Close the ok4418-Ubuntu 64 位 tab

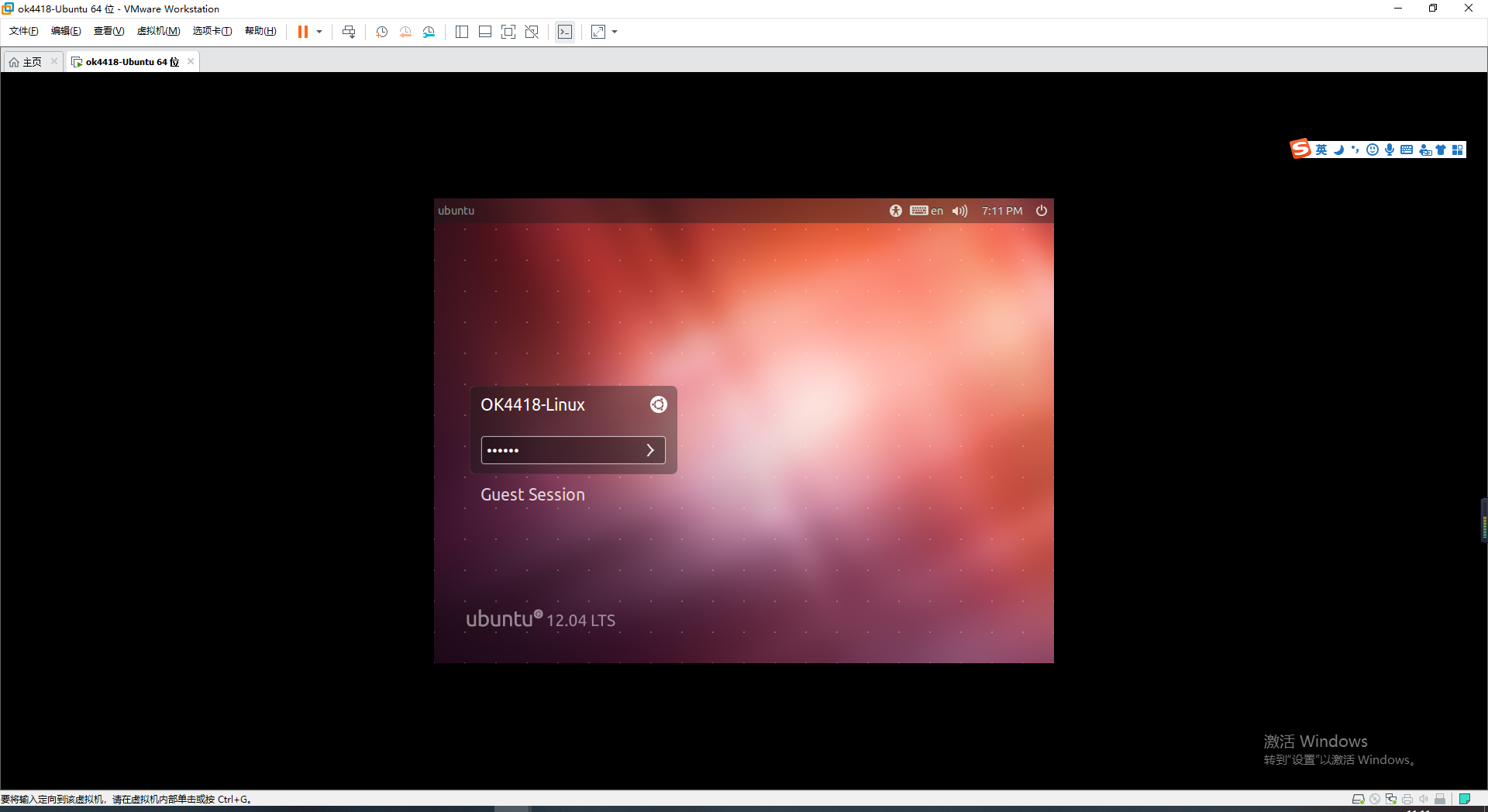tap(191, 61)
